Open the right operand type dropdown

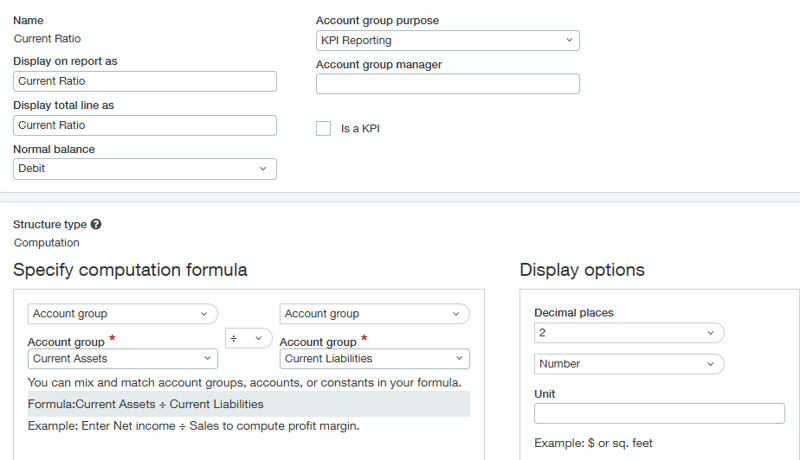click(374, 314)
